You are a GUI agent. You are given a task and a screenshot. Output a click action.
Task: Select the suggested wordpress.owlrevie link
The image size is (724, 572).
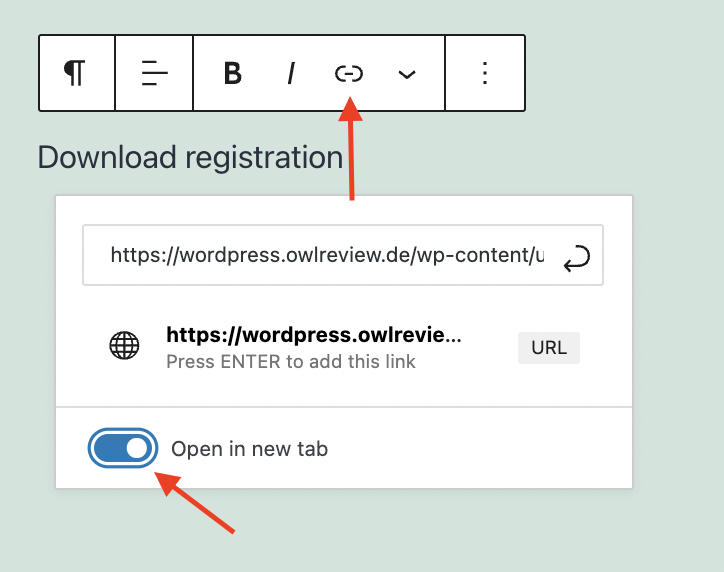coord(314,335)
